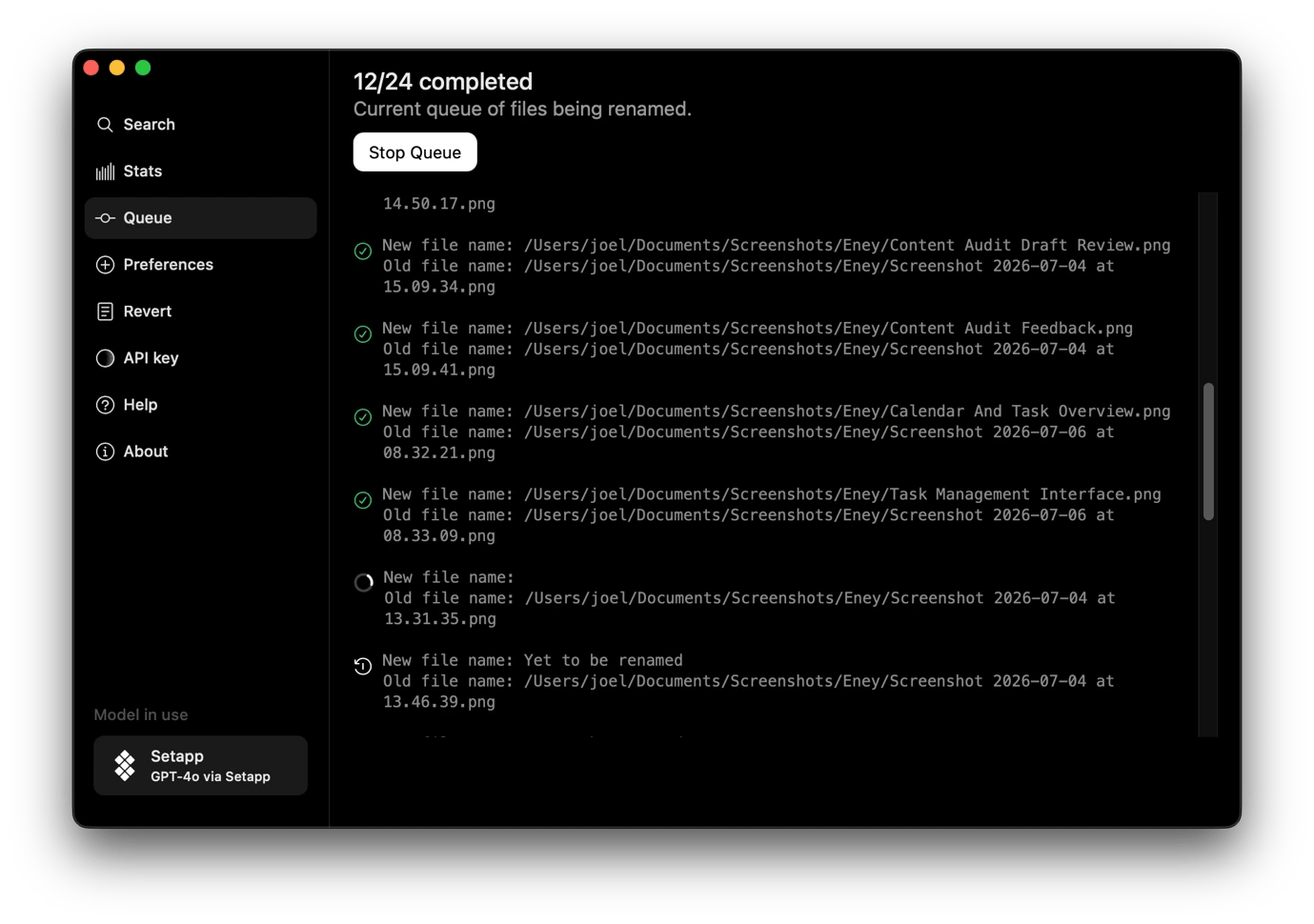The height and width of the screenshot is (924, 1314).
Task: Click 'Yet to be renamed' status text
Action: tap(603, 660)
